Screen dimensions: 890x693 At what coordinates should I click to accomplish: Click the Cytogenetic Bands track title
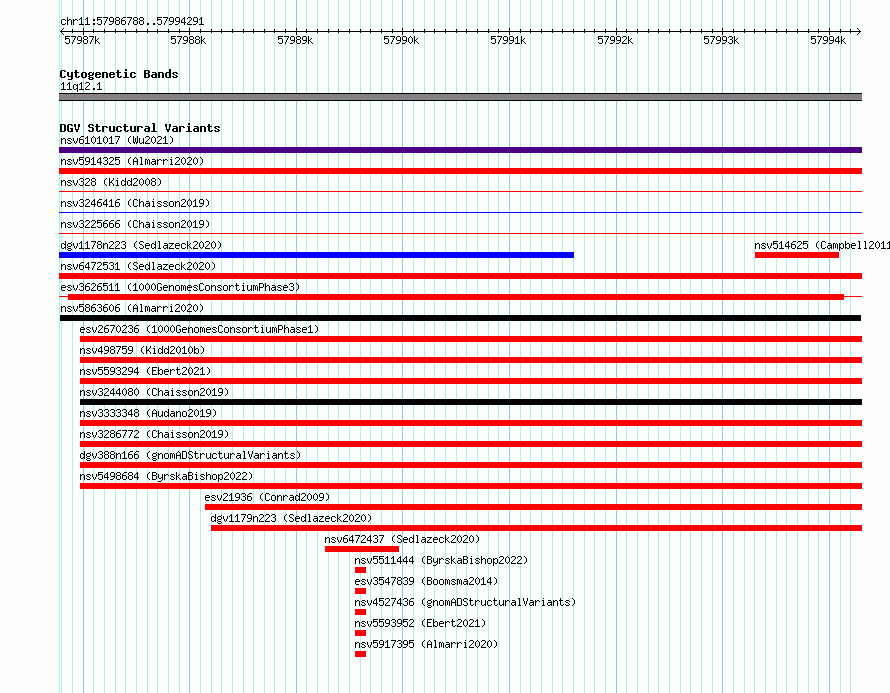(119, 74)
